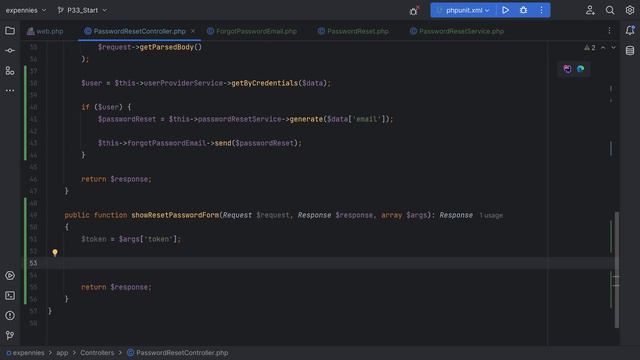640x360 pixels.
Task: Click 'return $response;' on line 55
Action: coord(116,287)
